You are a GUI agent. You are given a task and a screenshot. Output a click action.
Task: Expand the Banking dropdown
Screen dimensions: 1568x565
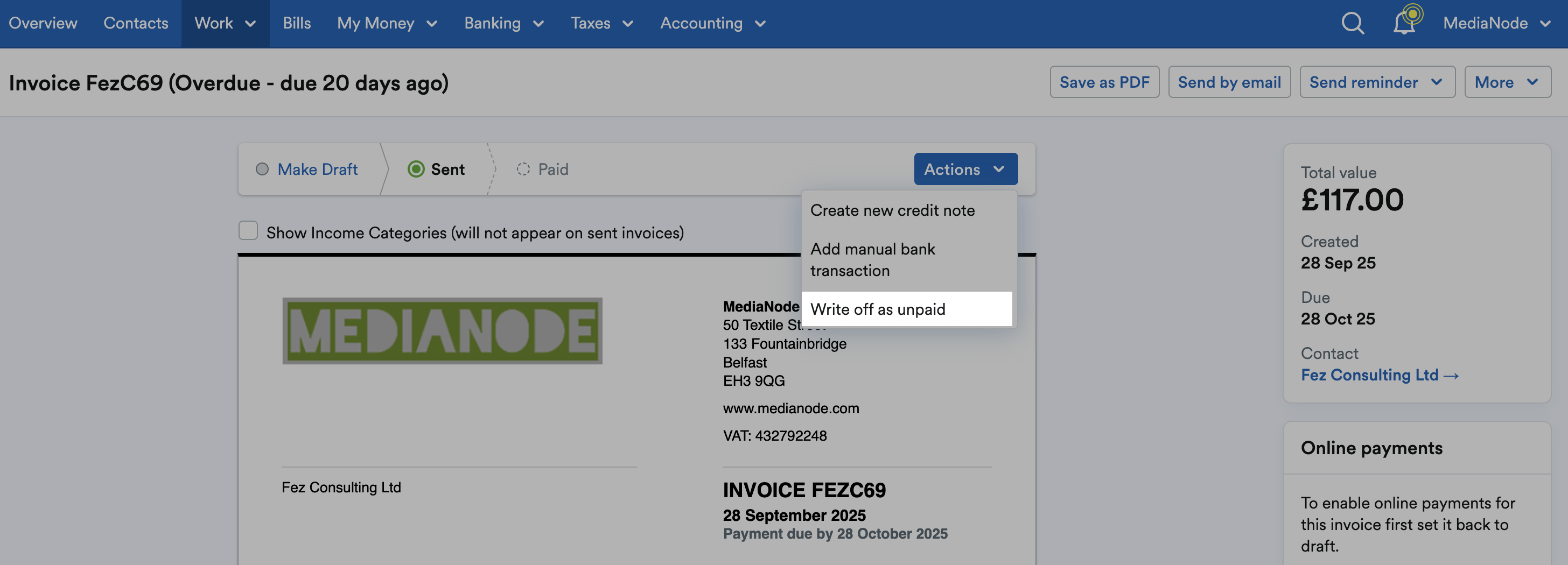click(x=503, y=23)
